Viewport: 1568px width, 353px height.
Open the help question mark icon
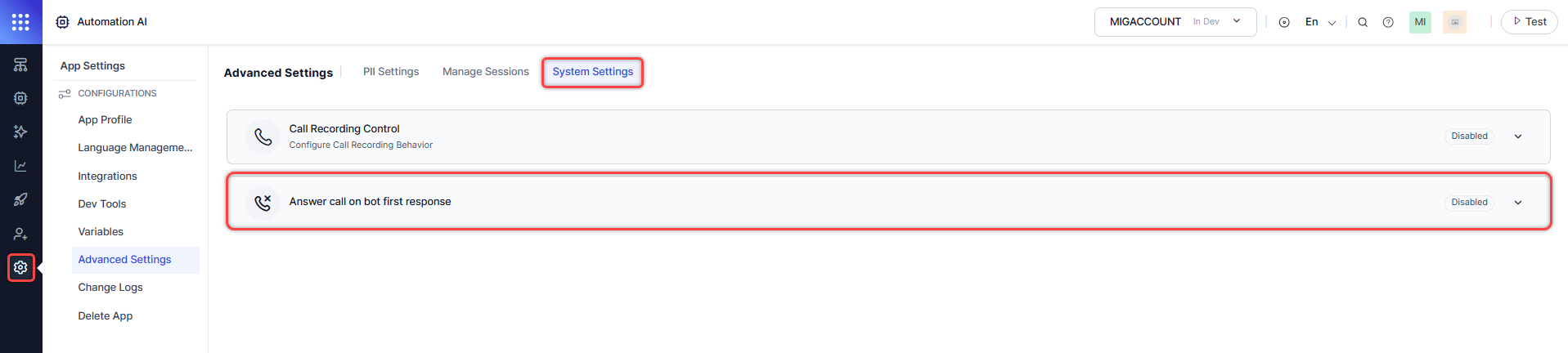click(1388, 22)
